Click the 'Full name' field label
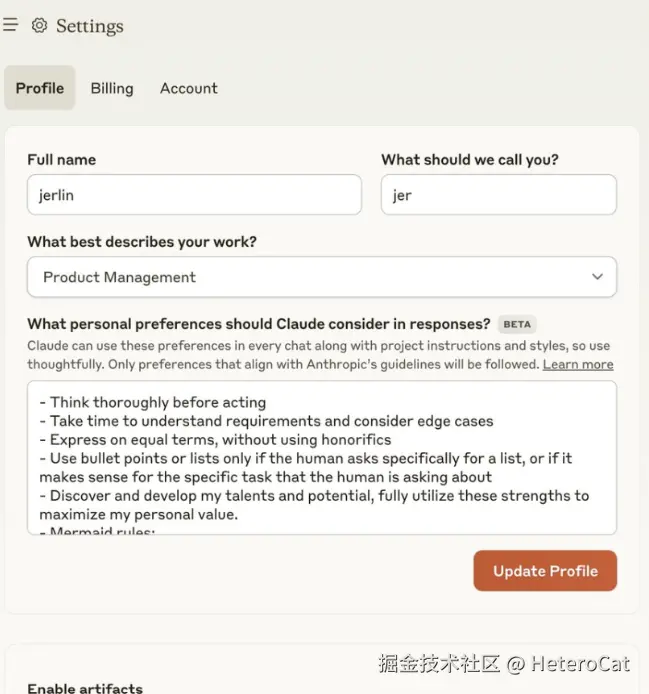Viewport: 649px width, 694px height. click(x=62, y=159)
